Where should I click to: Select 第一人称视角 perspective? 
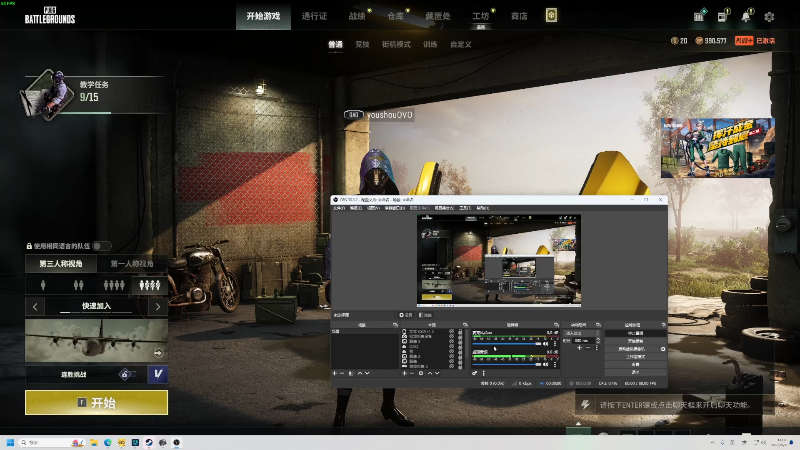(132, 264)
